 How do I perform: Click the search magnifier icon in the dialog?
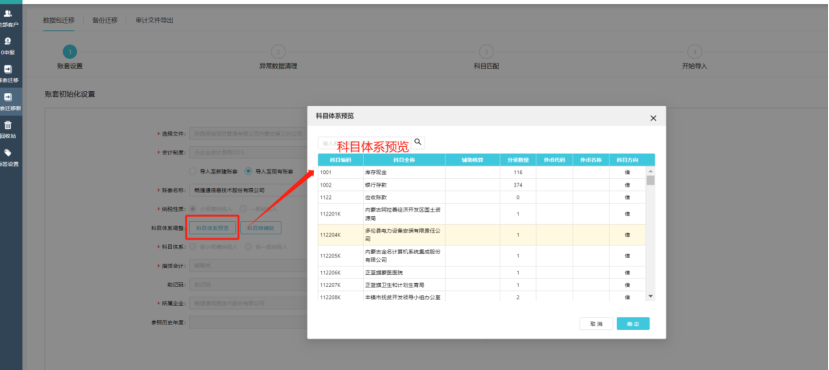click(x=418, y=142)
